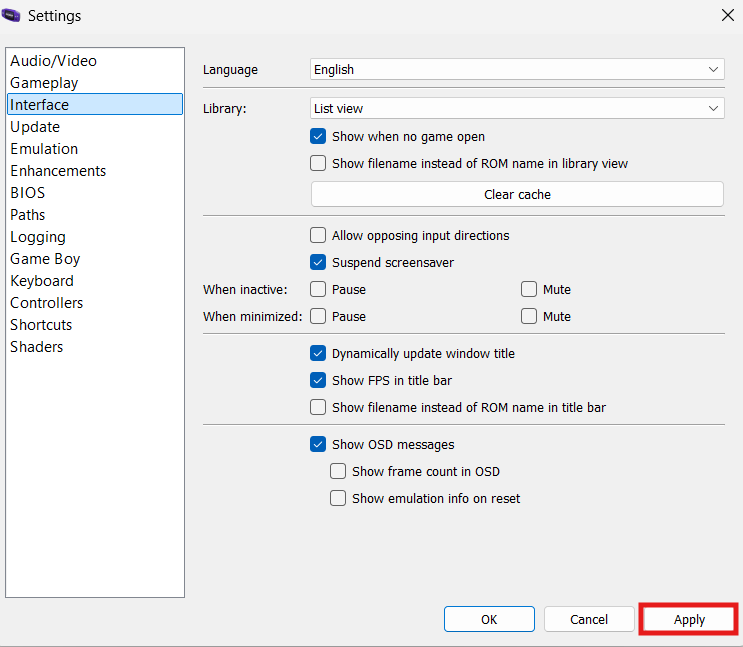Enable filename instead of ROM name in library view

click(318, 163)
